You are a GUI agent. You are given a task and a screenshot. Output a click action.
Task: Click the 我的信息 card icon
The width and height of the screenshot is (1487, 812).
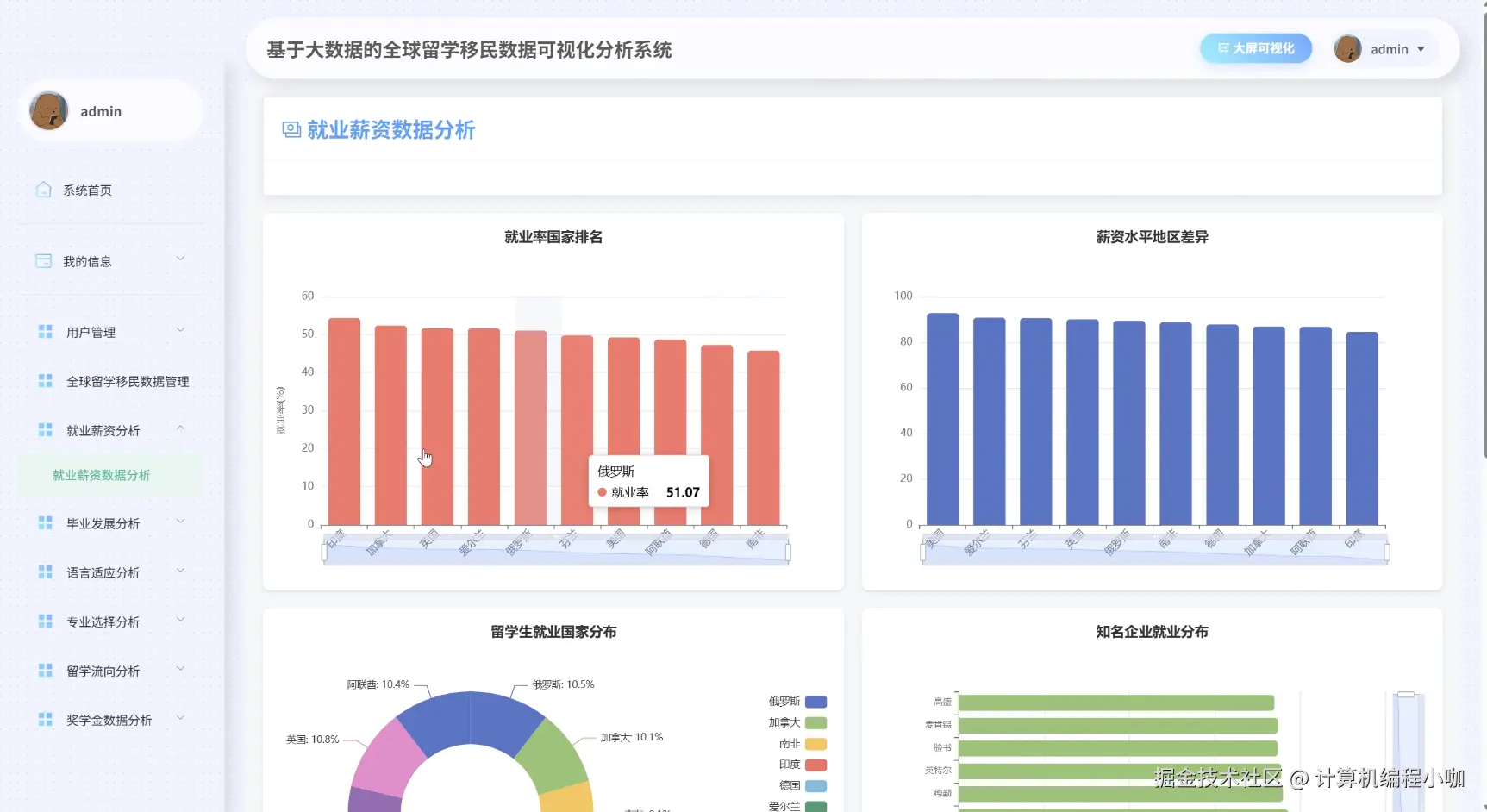tap(44, 259)
